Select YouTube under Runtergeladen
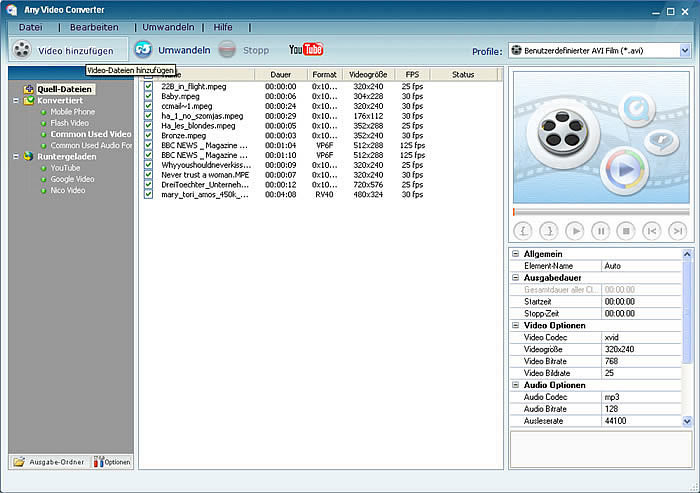Screen dimensions: 700x493 [x=65, y=168]
